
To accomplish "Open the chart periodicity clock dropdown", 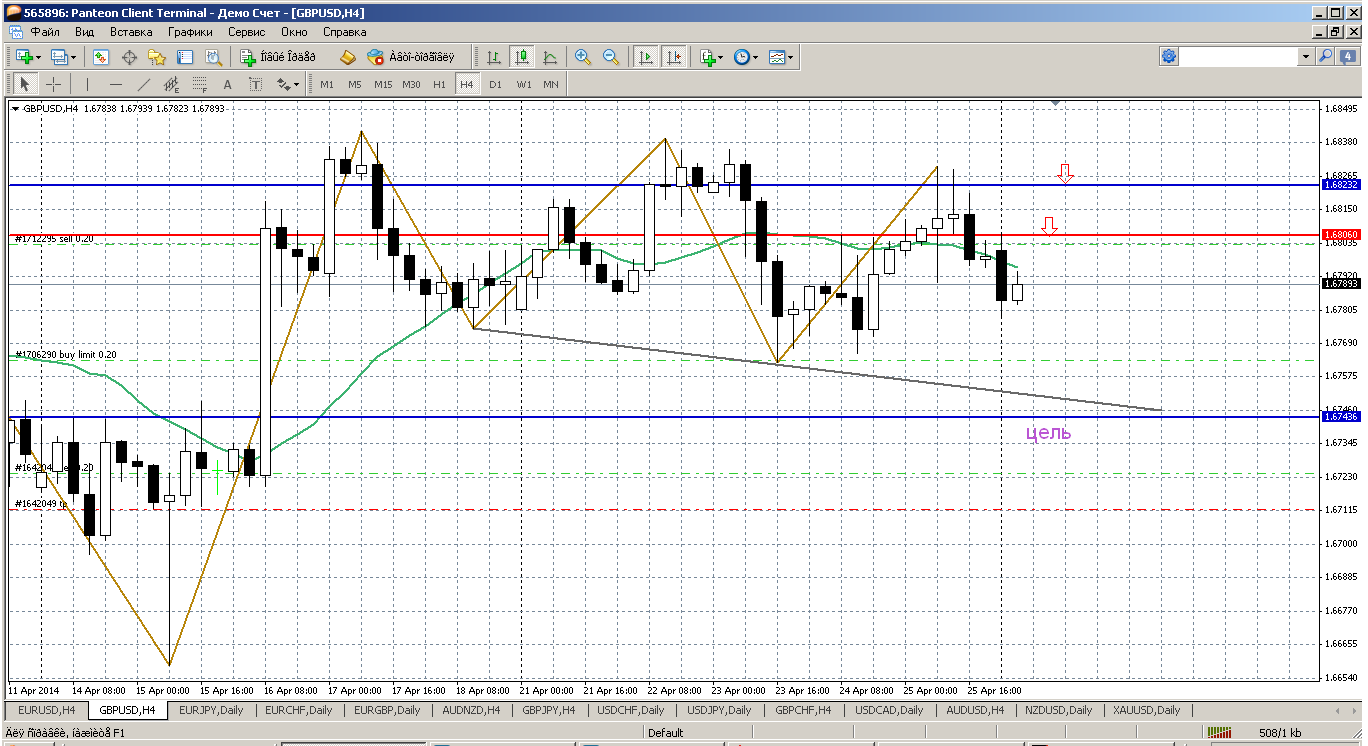I will click(746, 57).
